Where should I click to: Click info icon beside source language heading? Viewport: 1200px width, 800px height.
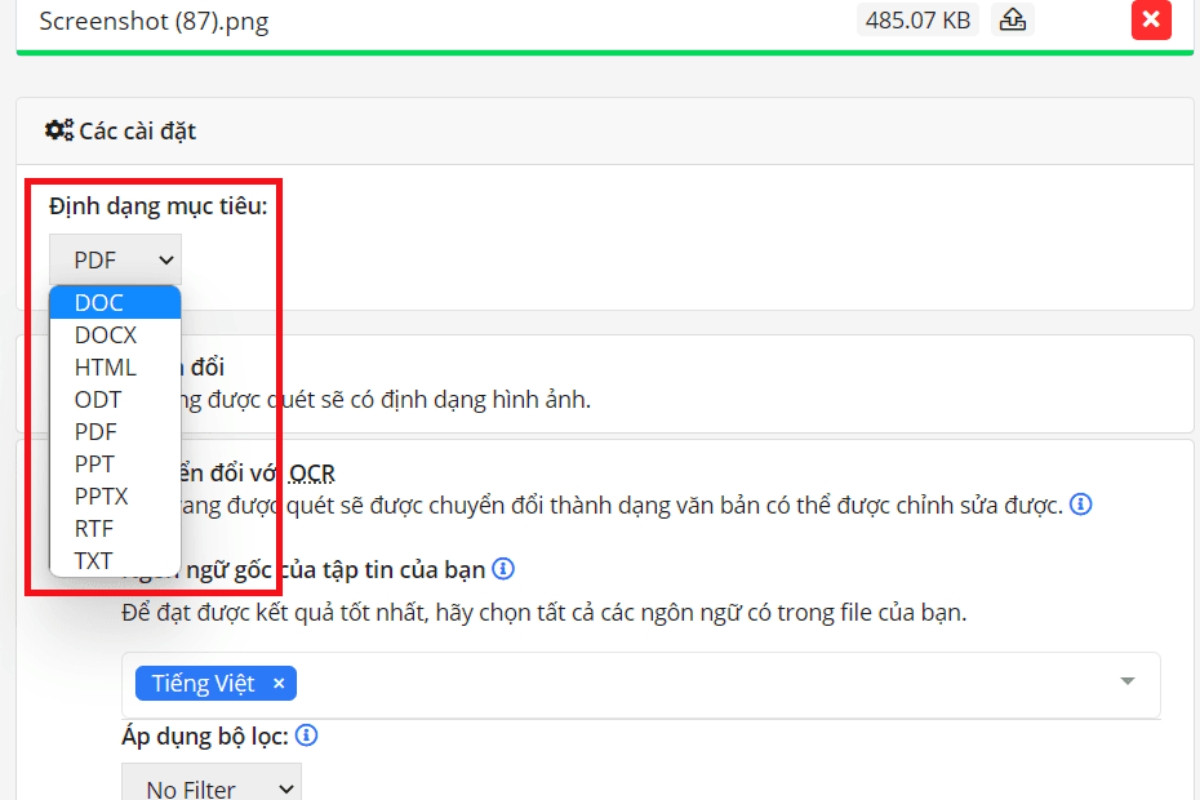[504, 569]
